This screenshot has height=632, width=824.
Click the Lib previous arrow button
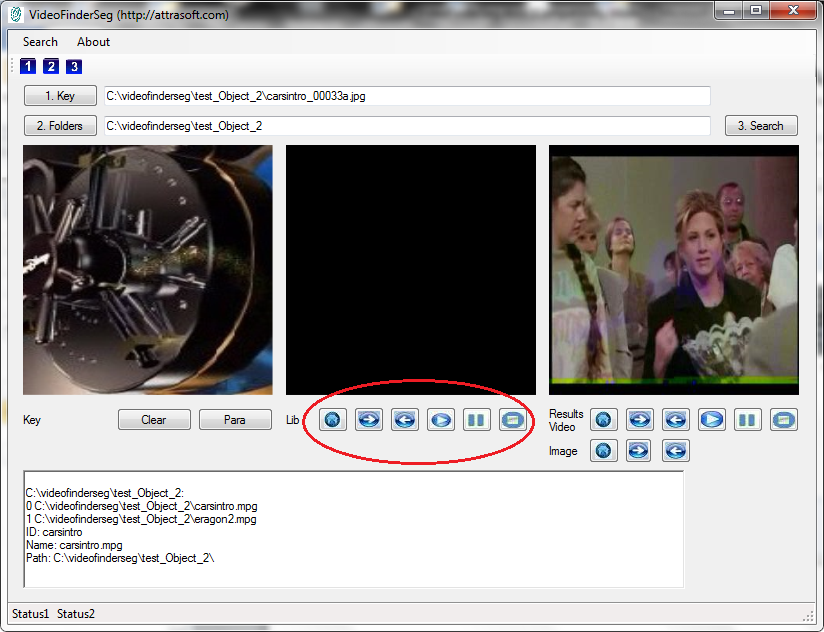coord(405,420)
